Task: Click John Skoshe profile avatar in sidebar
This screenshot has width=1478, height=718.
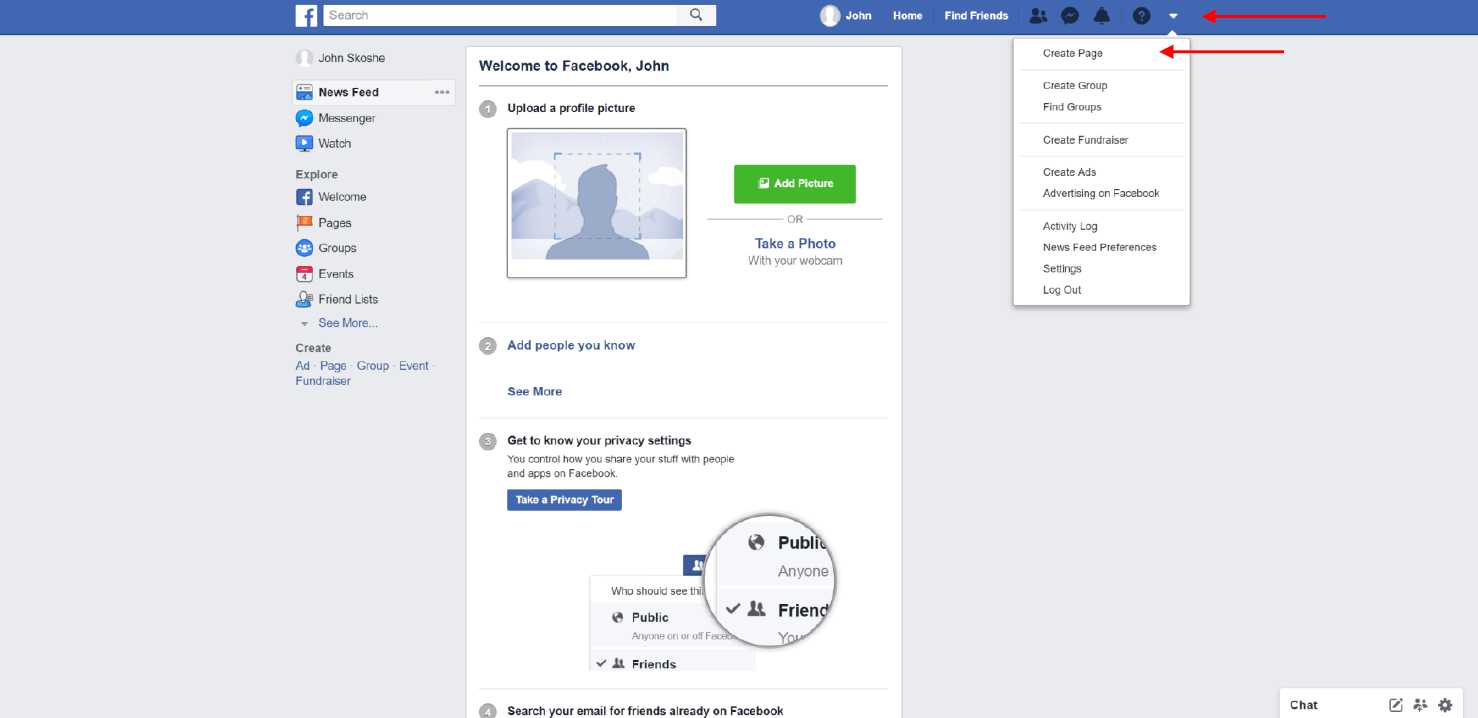Action: (304, 58)
